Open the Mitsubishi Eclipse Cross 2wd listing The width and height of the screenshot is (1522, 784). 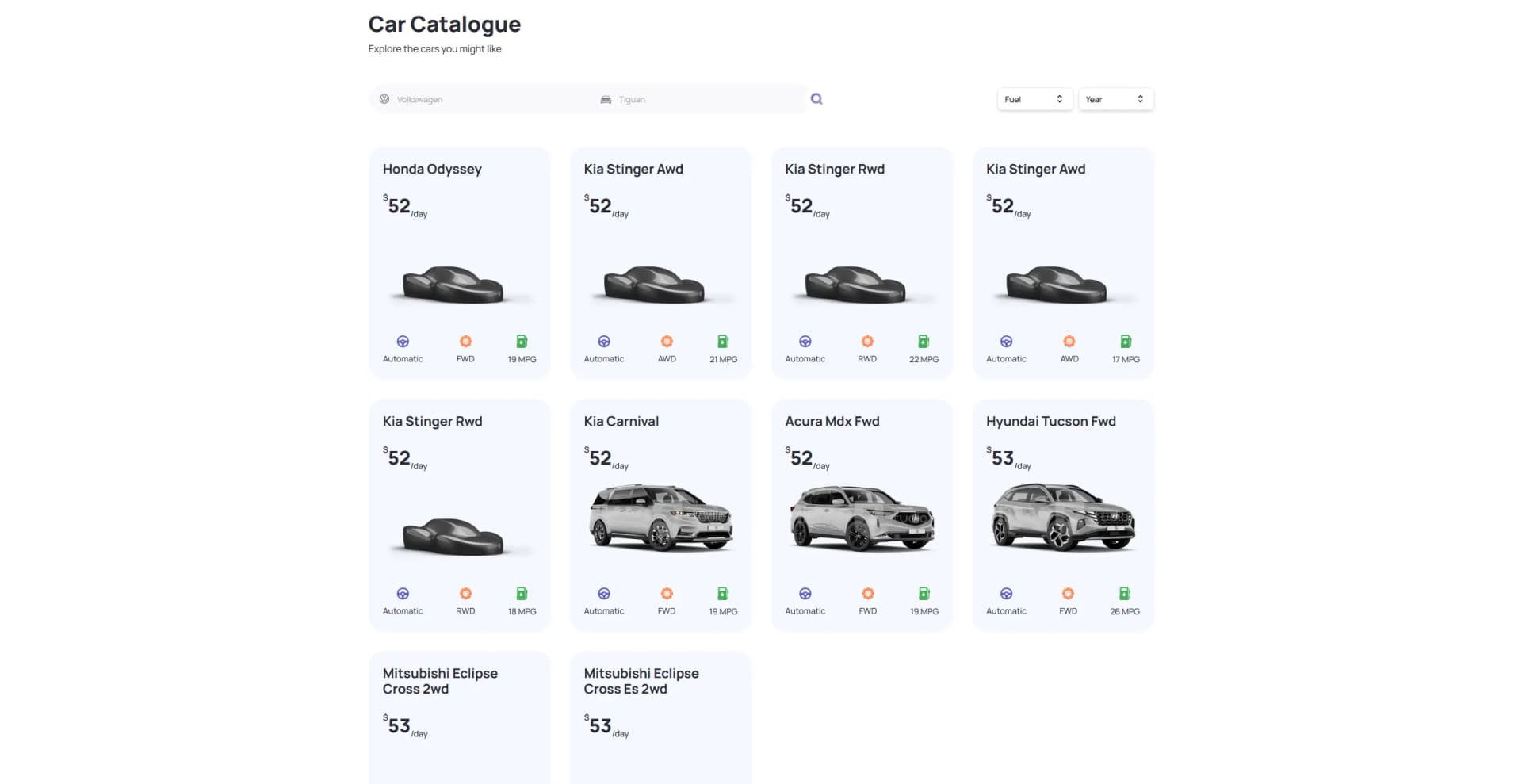439,681
